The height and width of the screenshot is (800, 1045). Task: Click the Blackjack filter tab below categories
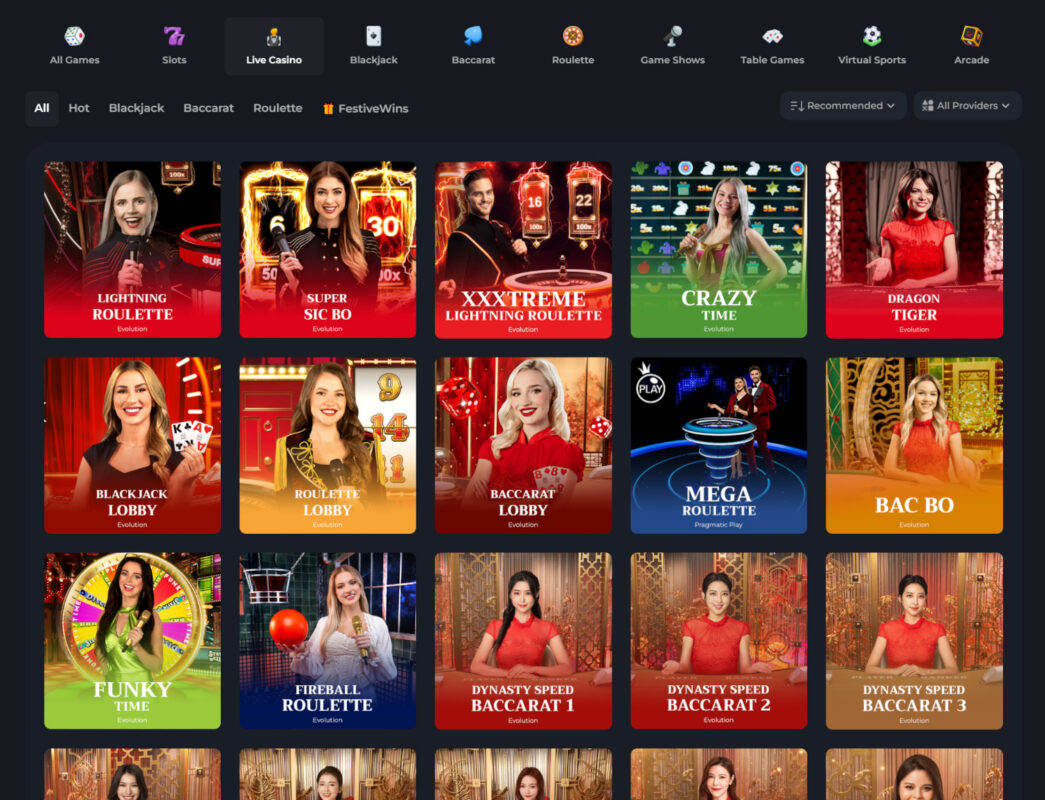[136, 108]
